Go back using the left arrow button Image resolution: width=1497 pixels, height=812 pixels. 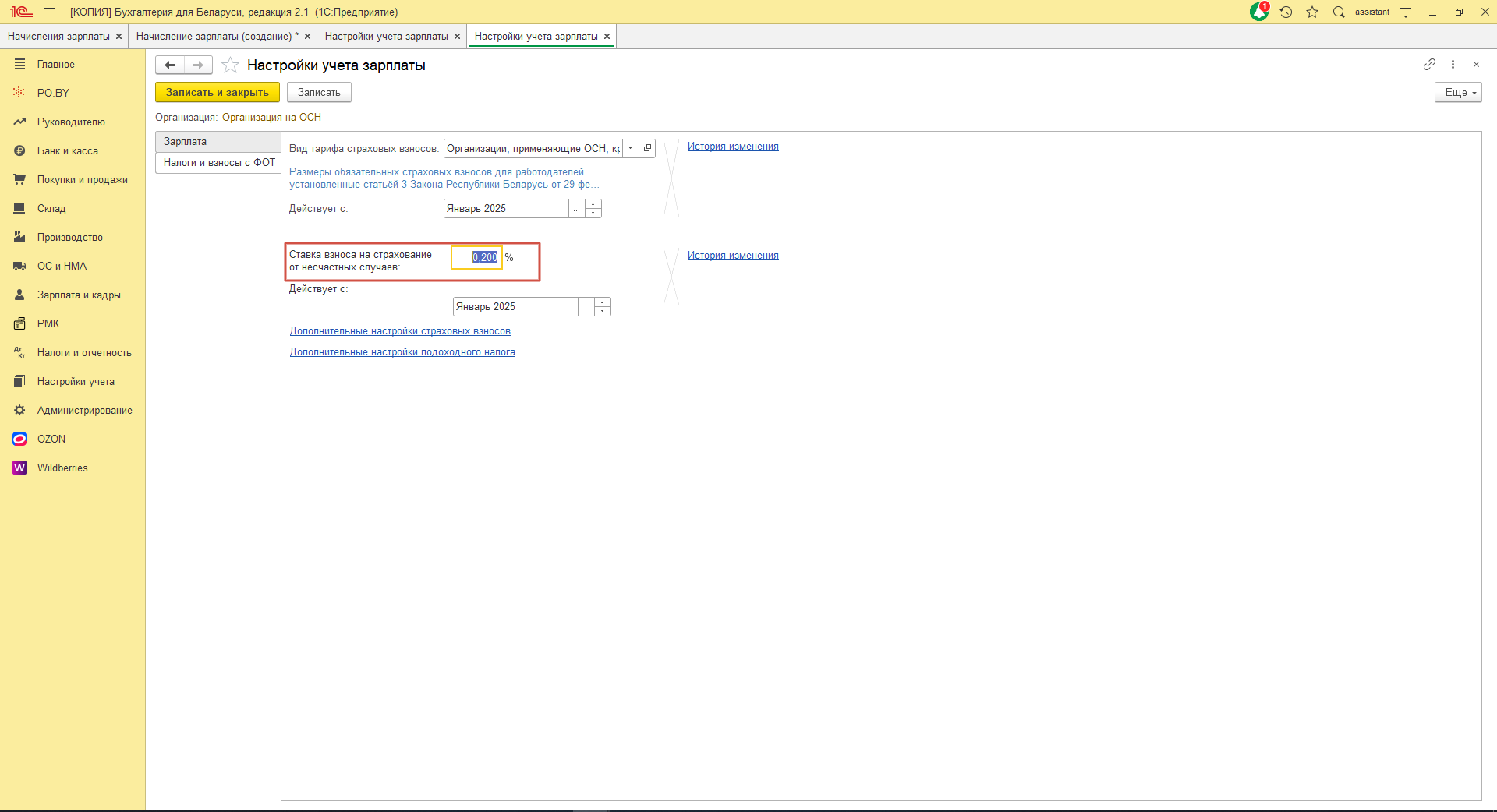pos(170,65)
